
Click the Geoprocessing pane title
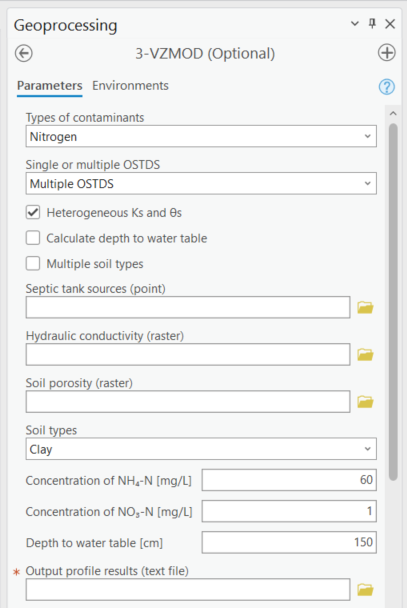pos(66,26)
